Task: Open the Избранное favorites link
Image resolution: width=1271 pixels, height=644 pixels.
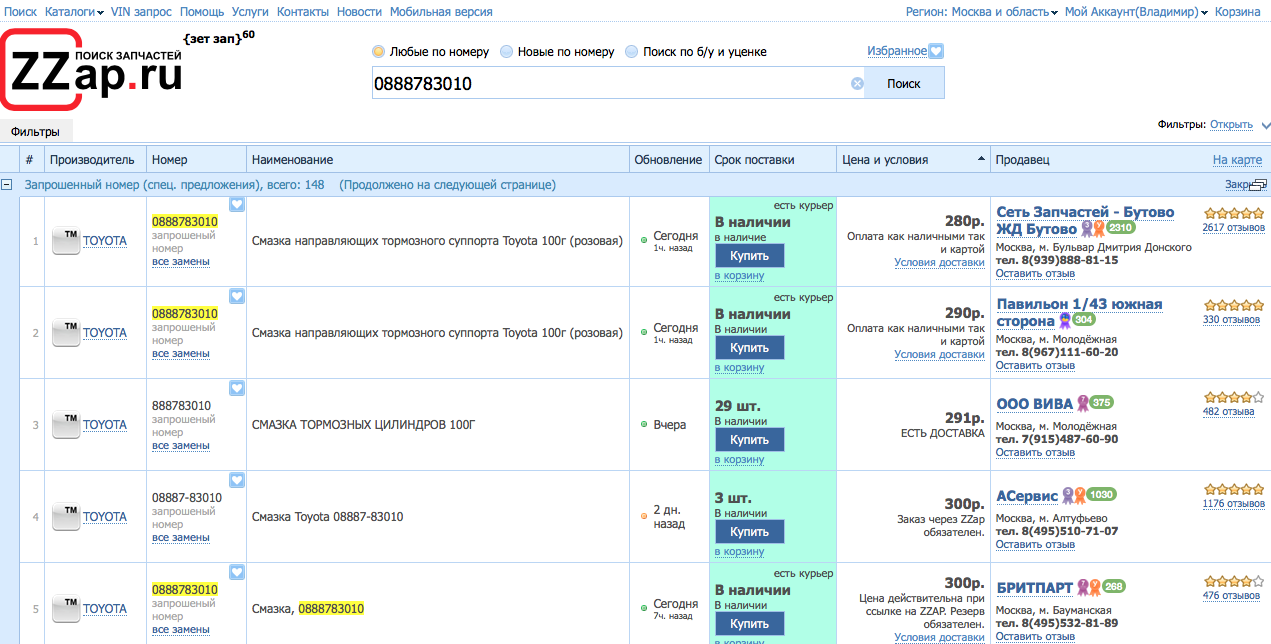Action: tap(897, 51)
